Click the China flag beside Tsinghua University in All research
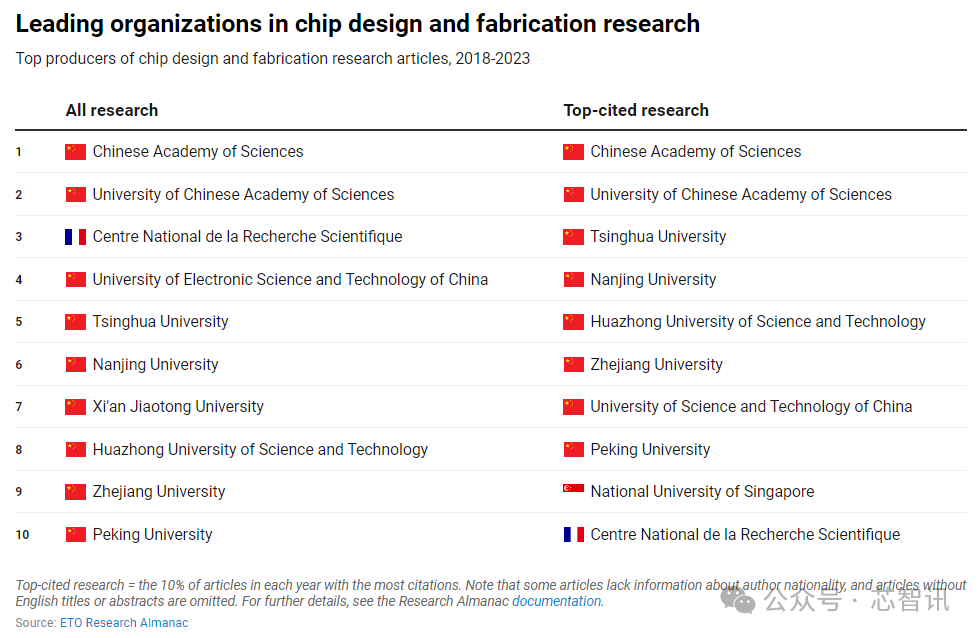 tap(75, 322)
